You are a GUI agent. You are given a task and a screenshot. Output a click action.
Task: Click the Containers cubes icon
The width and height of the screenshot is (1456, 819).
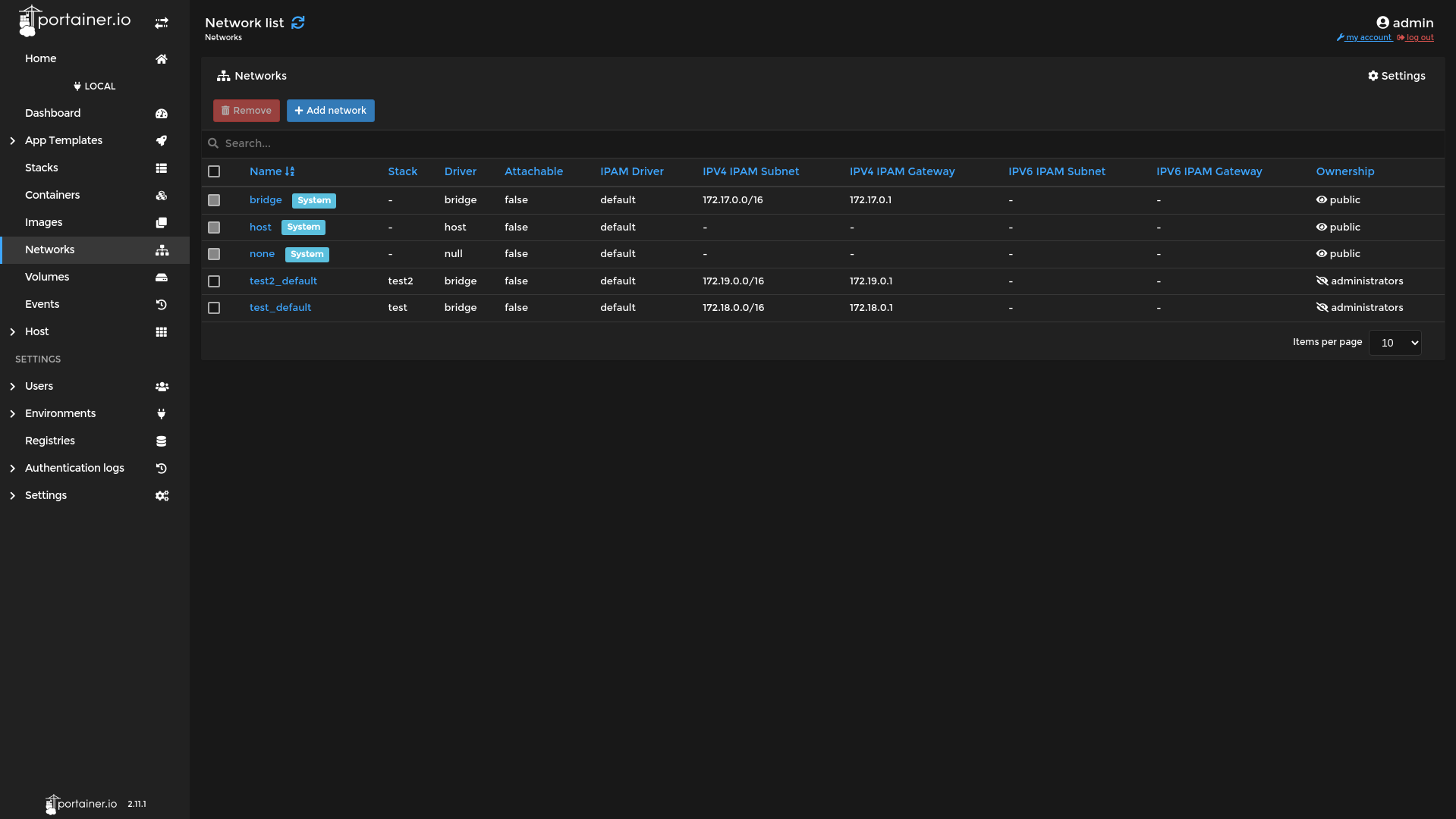pos(162,196)
